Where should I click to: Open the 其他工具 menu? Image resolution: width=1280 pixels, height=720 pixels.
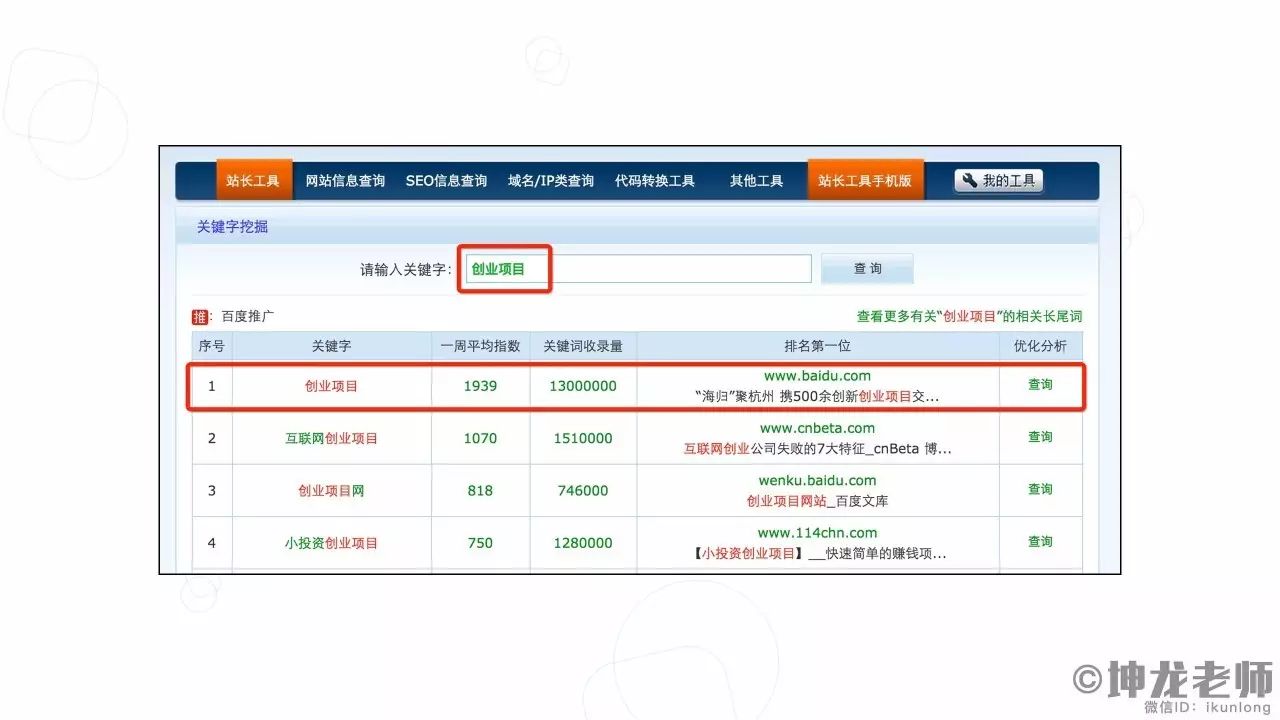point(756,181)
